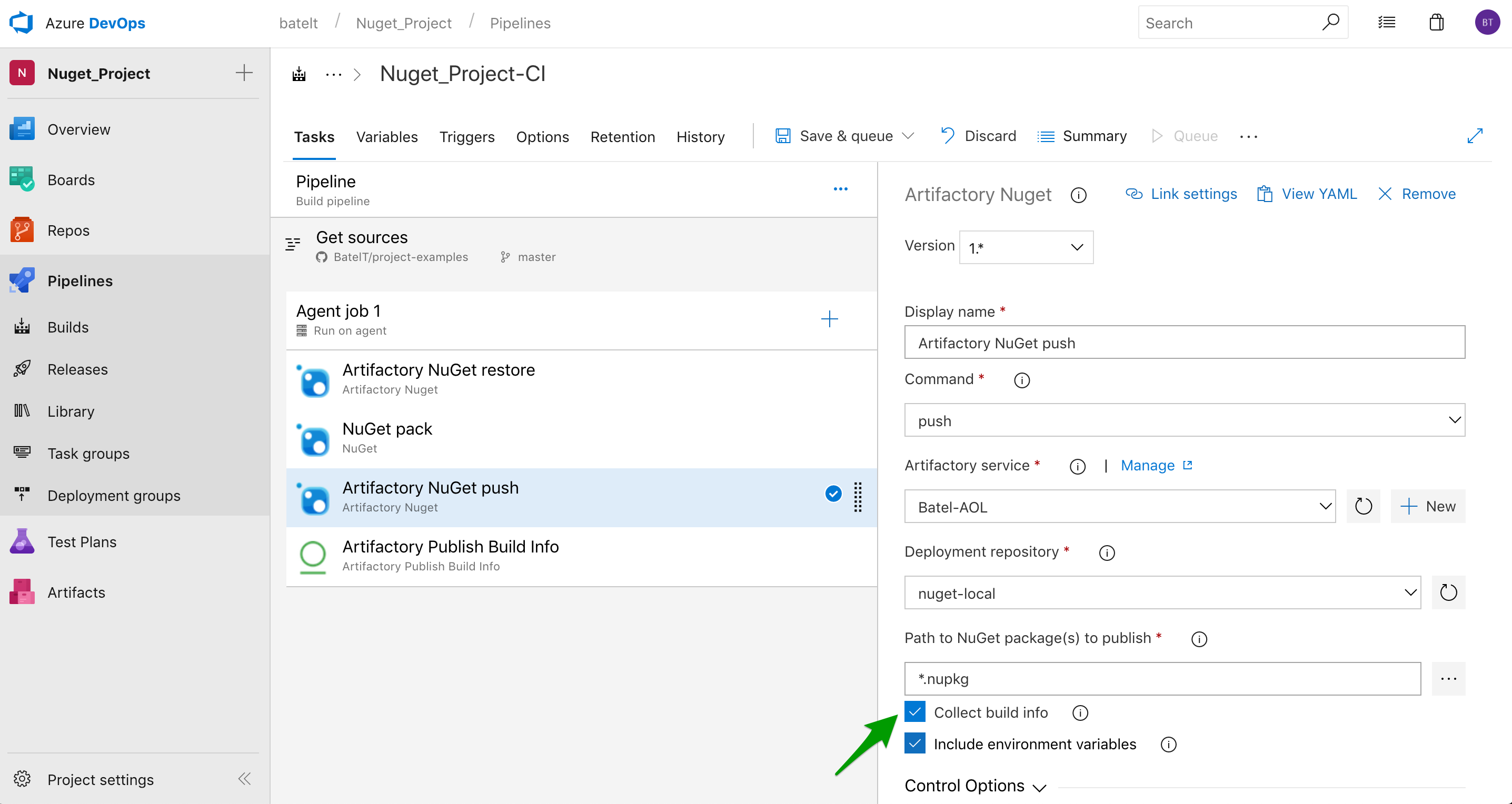Switch to the Variables tab
The width and height of the screenshot is (1512, 804).
(387, 137)
